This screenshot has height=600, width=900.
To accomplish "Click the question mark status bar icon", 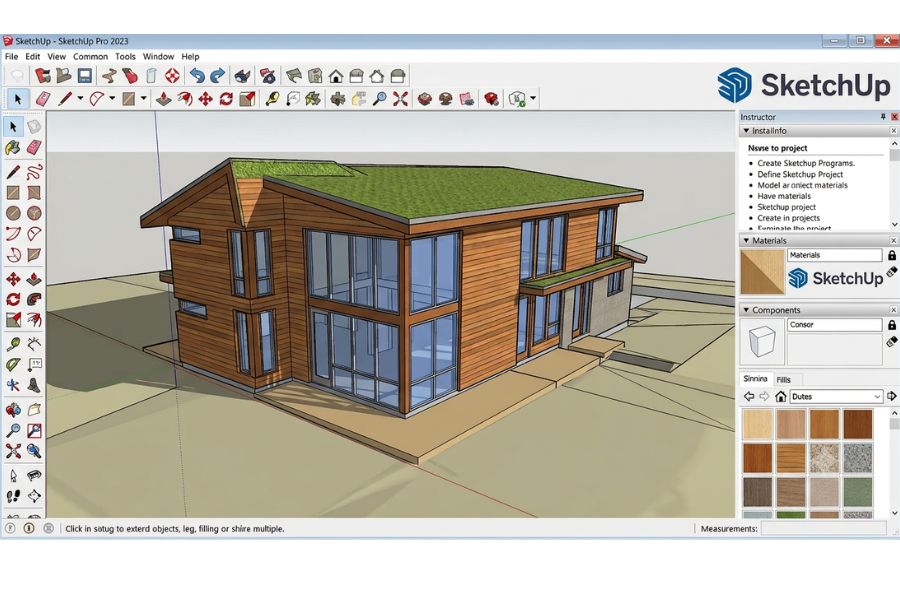I will coord(10,528).
